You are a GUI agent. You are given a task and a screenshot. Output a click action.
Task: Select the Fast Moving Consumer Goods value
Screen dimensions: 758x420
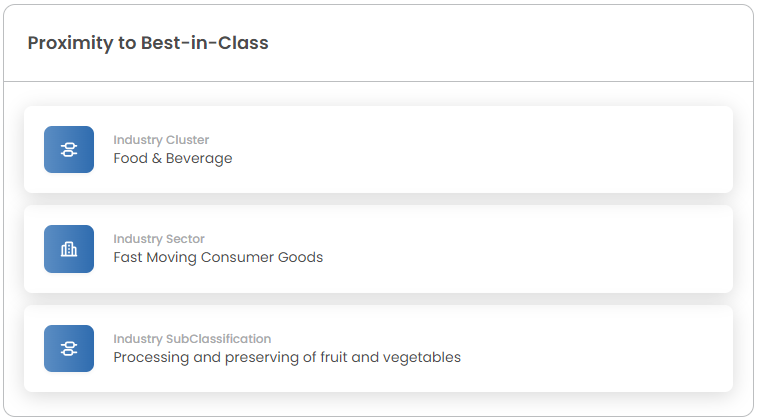coord(218,257)
